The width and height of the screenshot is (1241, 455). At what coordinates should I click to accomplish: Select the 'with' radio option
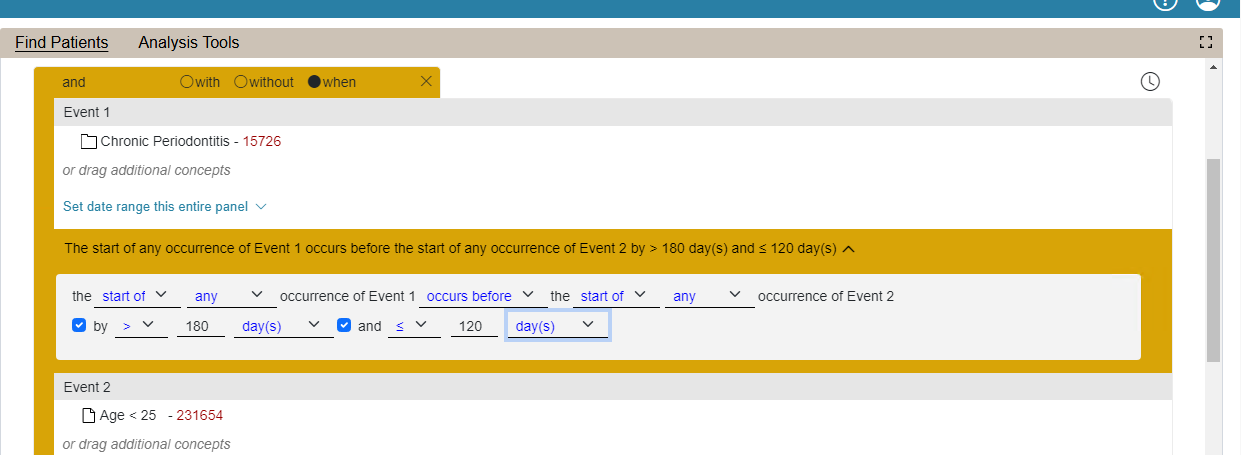point(186,82)
